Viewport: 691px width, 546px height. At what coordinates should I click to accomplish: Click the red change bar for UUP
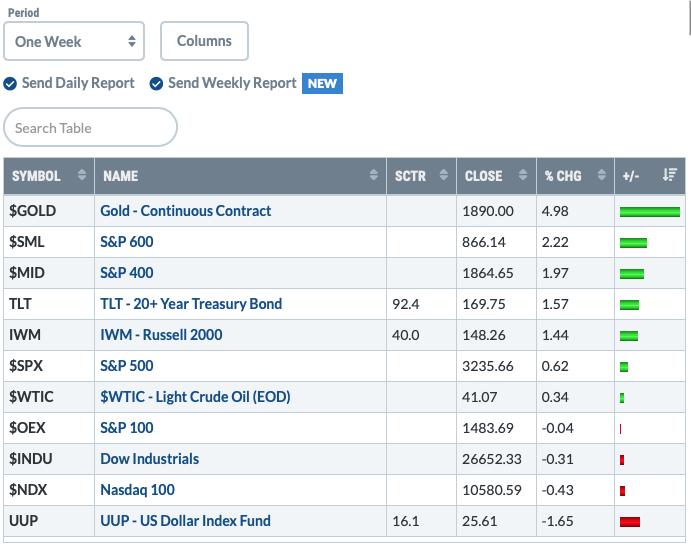[630, 522]
